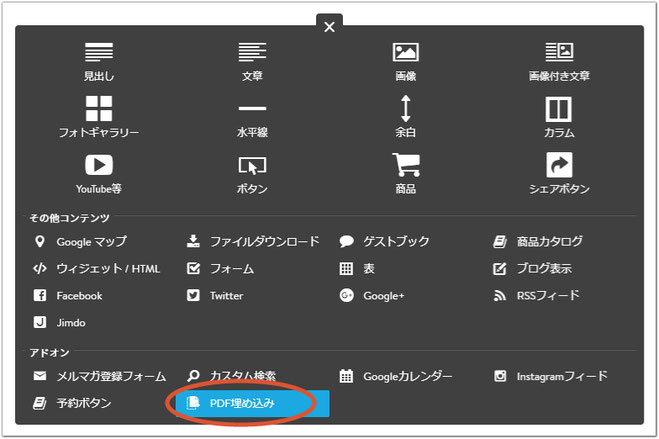Add Googleカレンダー addon

pos(396,376)
